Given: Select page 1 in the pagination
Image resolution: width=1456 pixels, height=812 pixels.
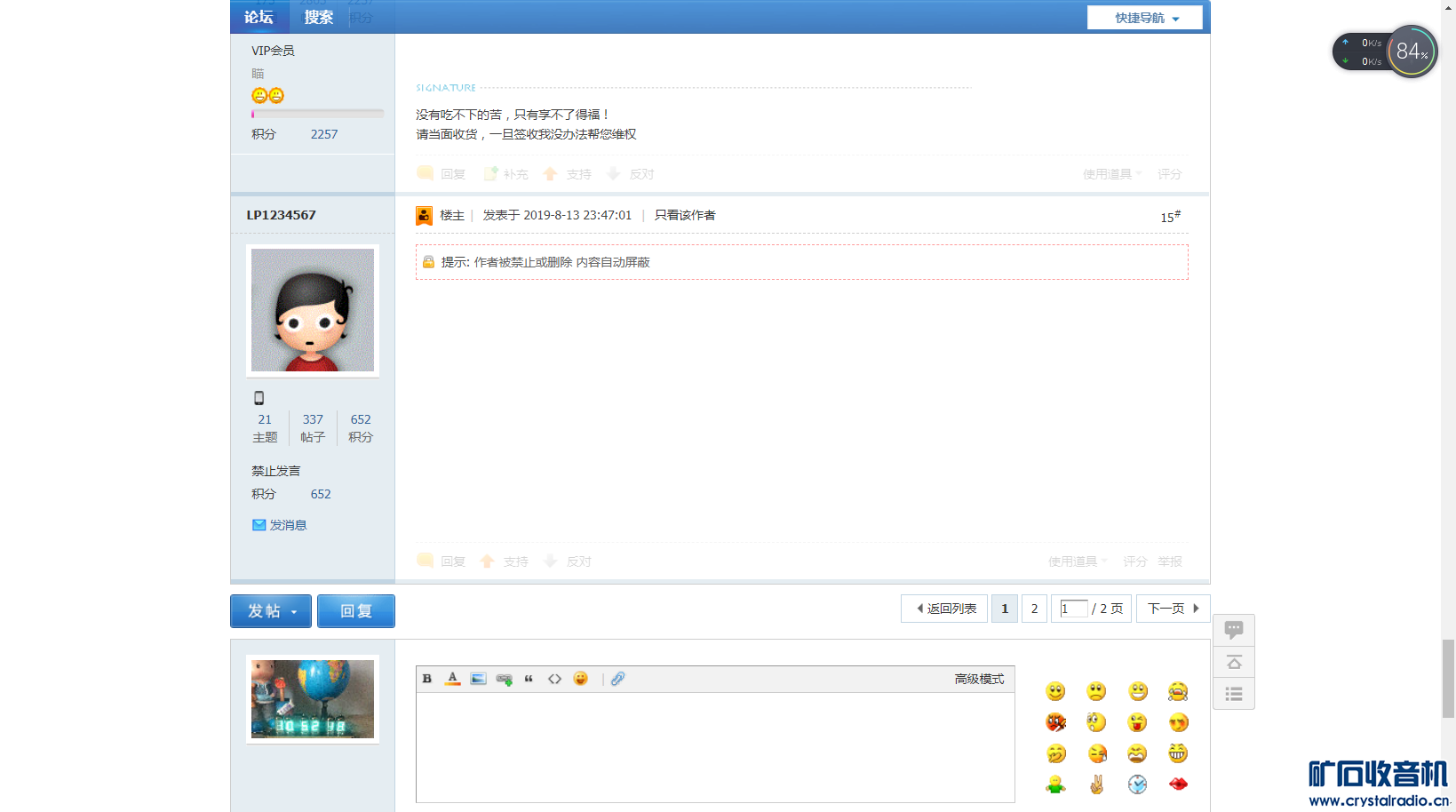Looking at the screenshot, I should [1005, 609].
